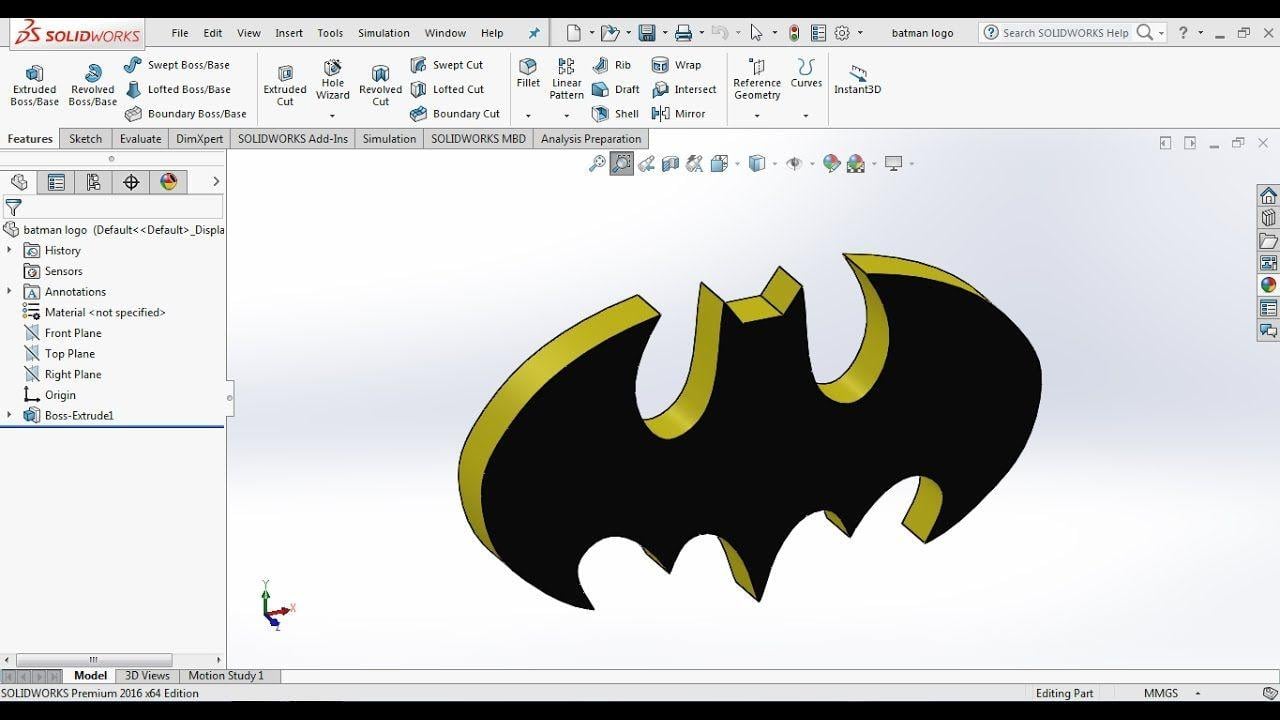
Task: Toggle Instant3D mode
Action: coord(857,80)
